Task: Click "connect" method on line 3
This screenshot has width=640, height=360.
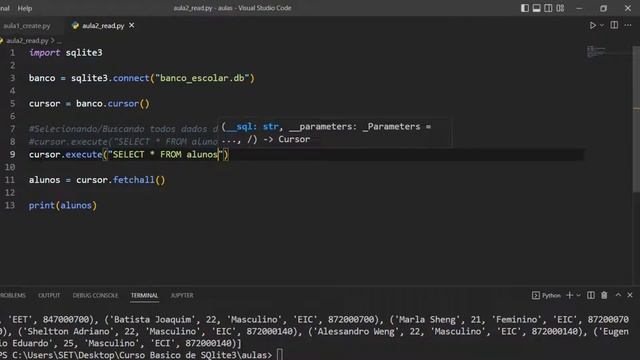Action: (x=131, y=78)
